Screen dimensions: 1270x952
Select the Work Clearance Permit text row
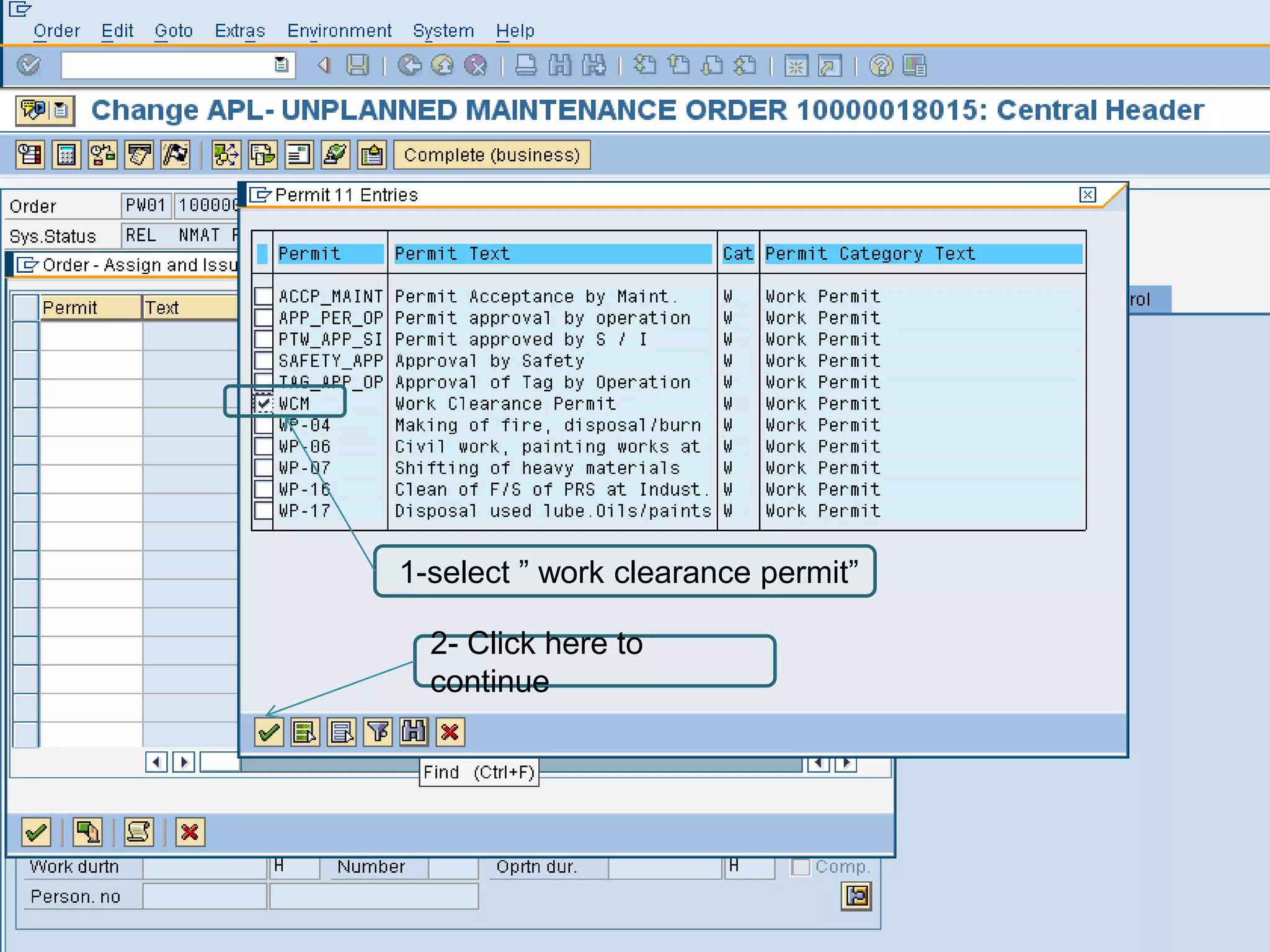pos(505,403)
